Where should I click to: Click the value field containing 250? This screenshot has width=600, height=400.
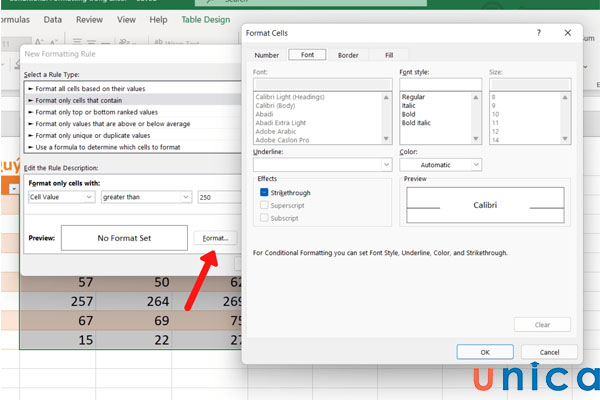215,198
